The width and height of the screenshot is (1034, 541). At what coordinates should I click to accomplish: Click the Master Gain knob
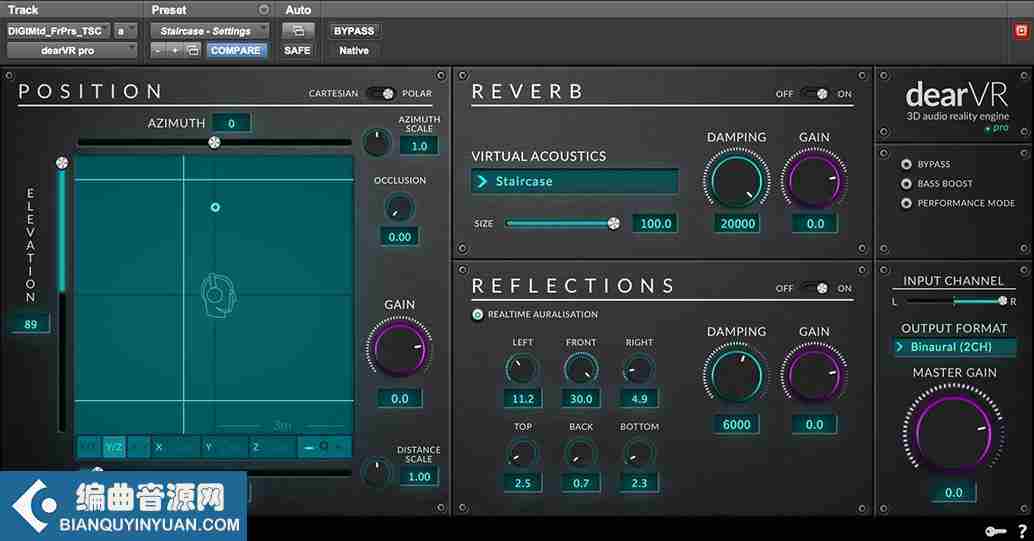coord(954,431)
